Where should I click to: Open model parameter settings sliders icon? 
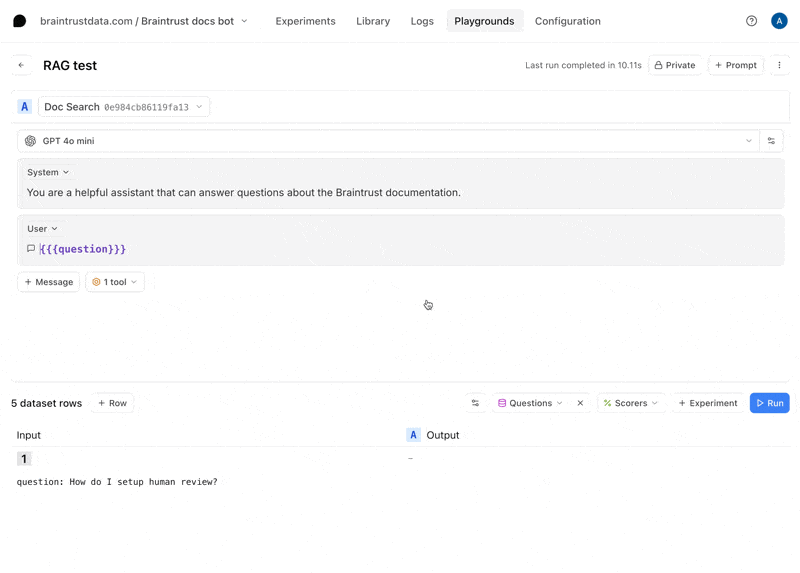click(771, 141)
